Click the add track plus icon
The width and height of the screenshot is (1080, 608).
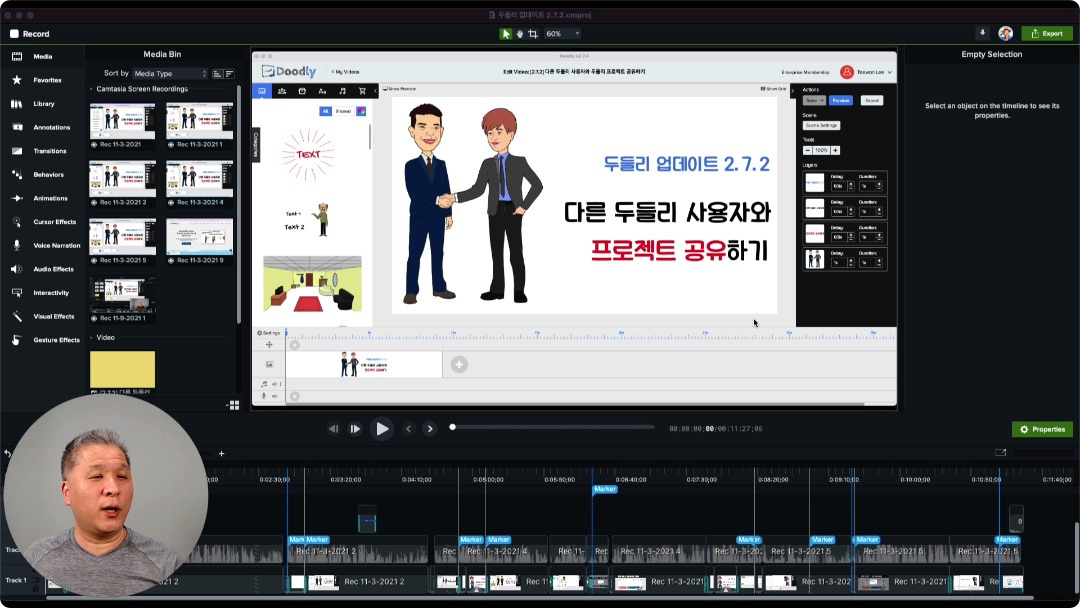click(221, 454)
